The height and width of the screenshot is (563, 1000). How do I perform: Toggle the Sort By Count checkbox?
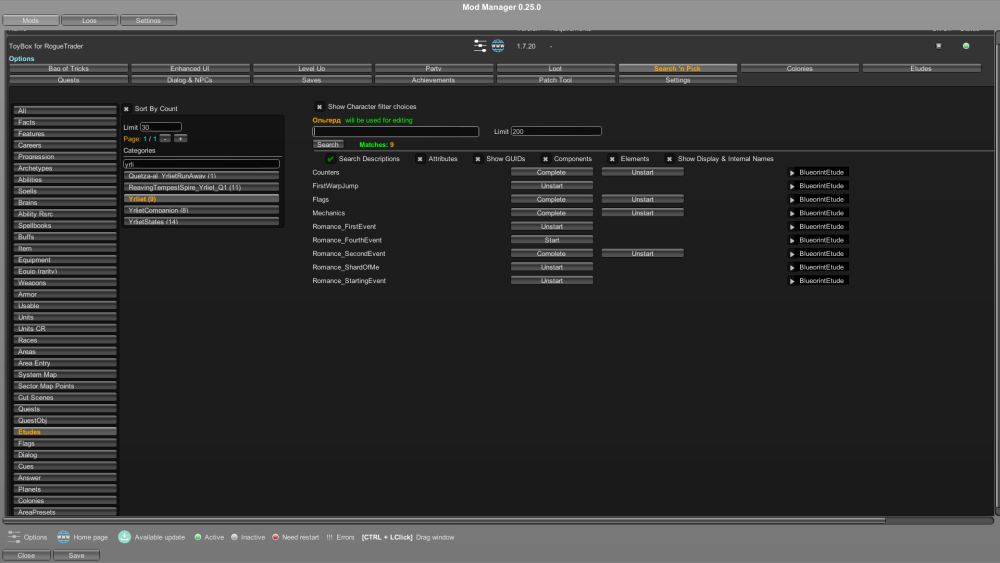127,108
